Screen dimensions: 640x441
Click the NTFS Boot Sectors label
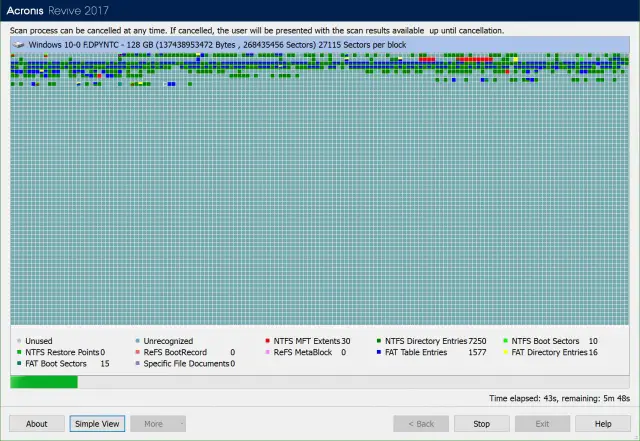click(545, 341)
